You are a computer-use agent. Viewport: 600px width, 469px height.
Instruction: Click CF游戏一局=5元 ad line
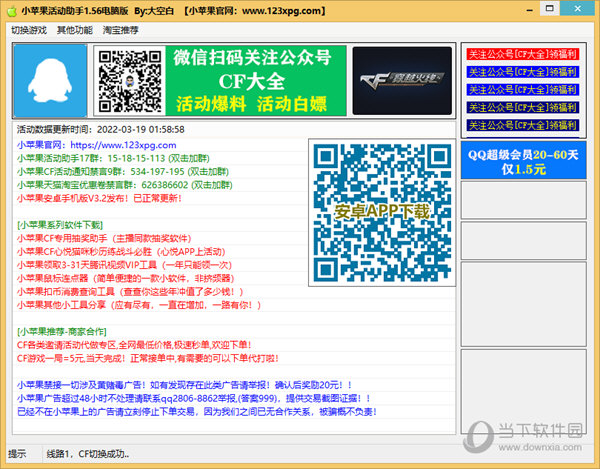(x=148, y=358)
